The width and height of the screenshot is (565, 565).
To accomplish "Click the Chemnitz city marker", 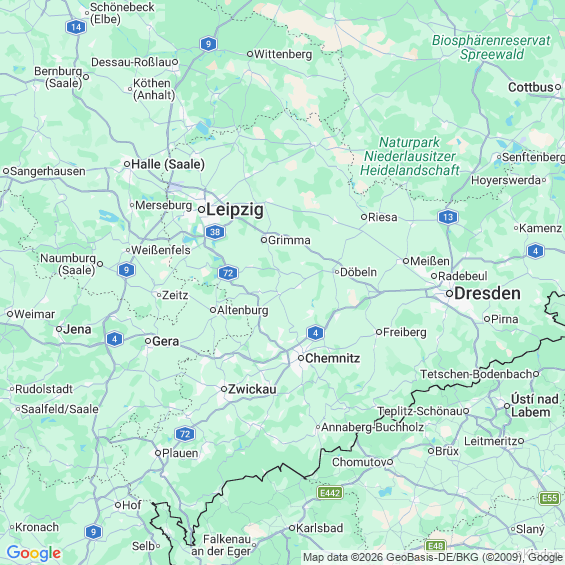I will pos(301,358).
